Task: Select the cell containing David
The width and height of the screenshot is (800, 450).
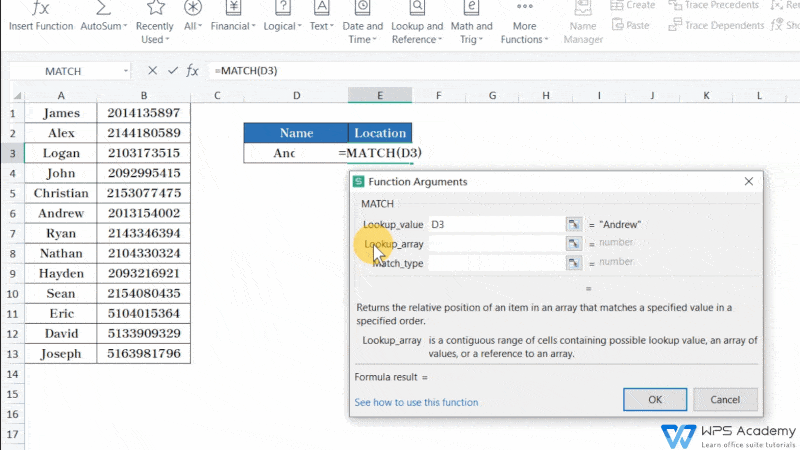Action: point(61,334)
